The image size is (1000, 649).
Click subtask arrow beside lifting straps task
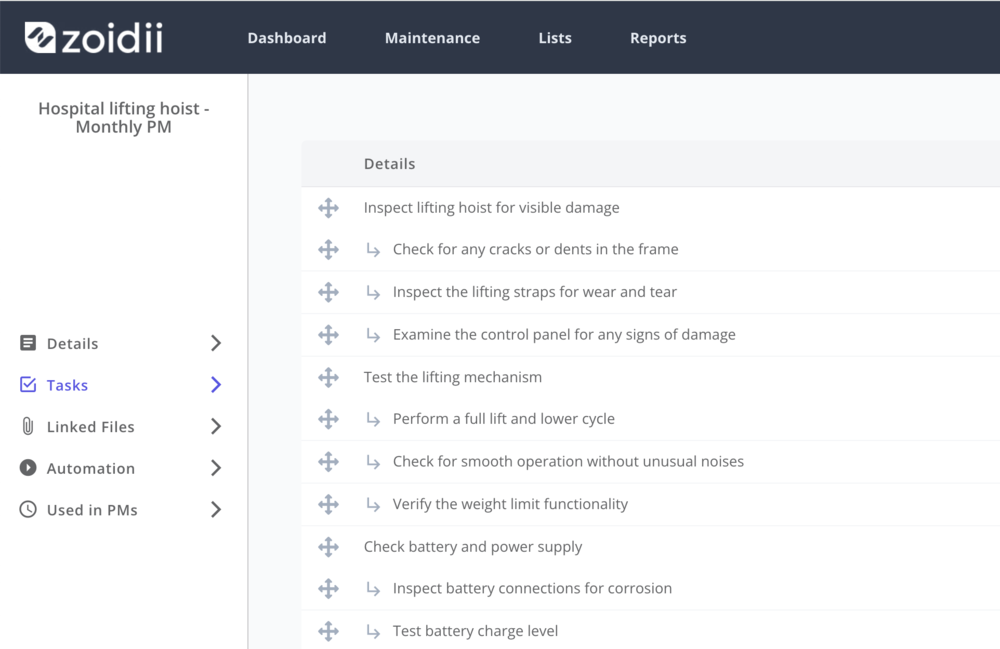373,293
